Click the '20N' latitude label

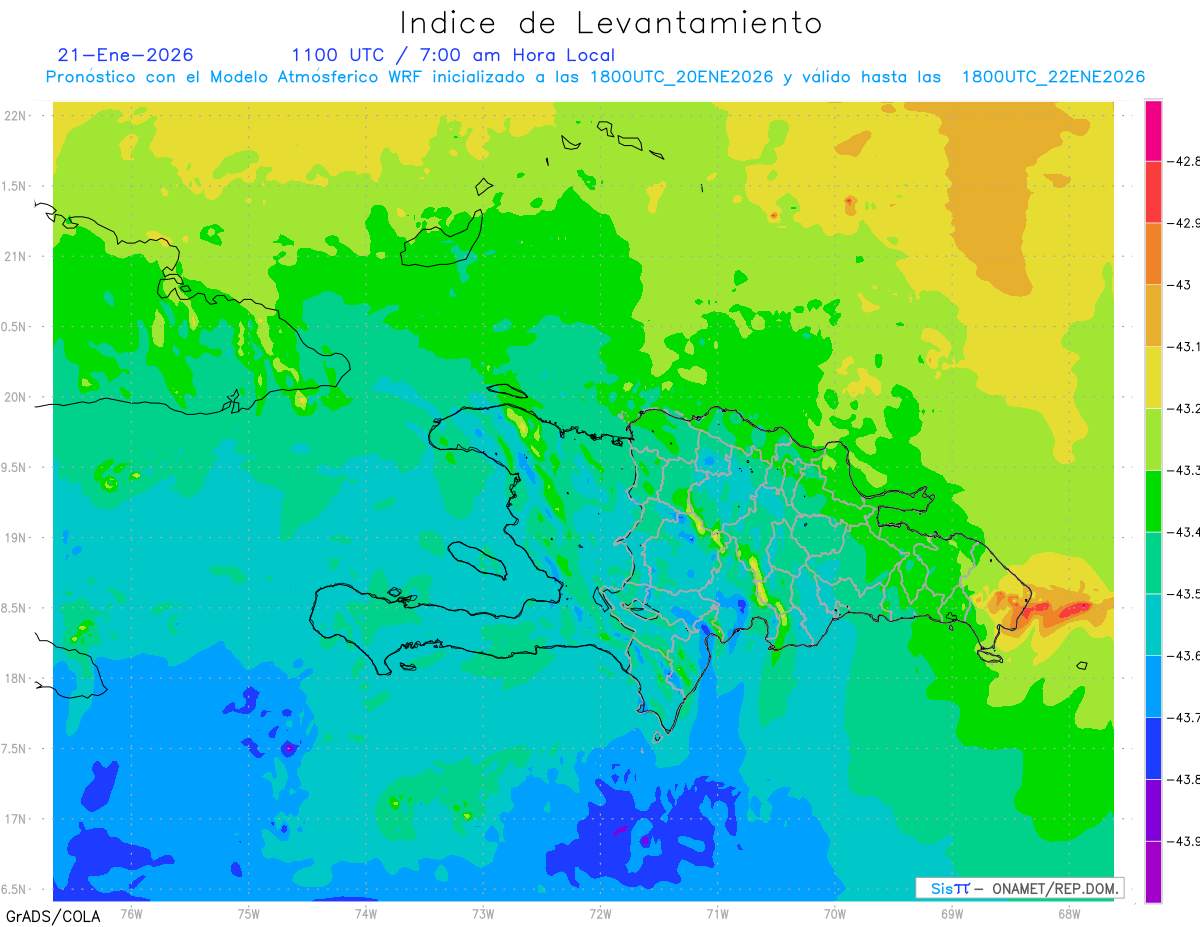(16, 397)
